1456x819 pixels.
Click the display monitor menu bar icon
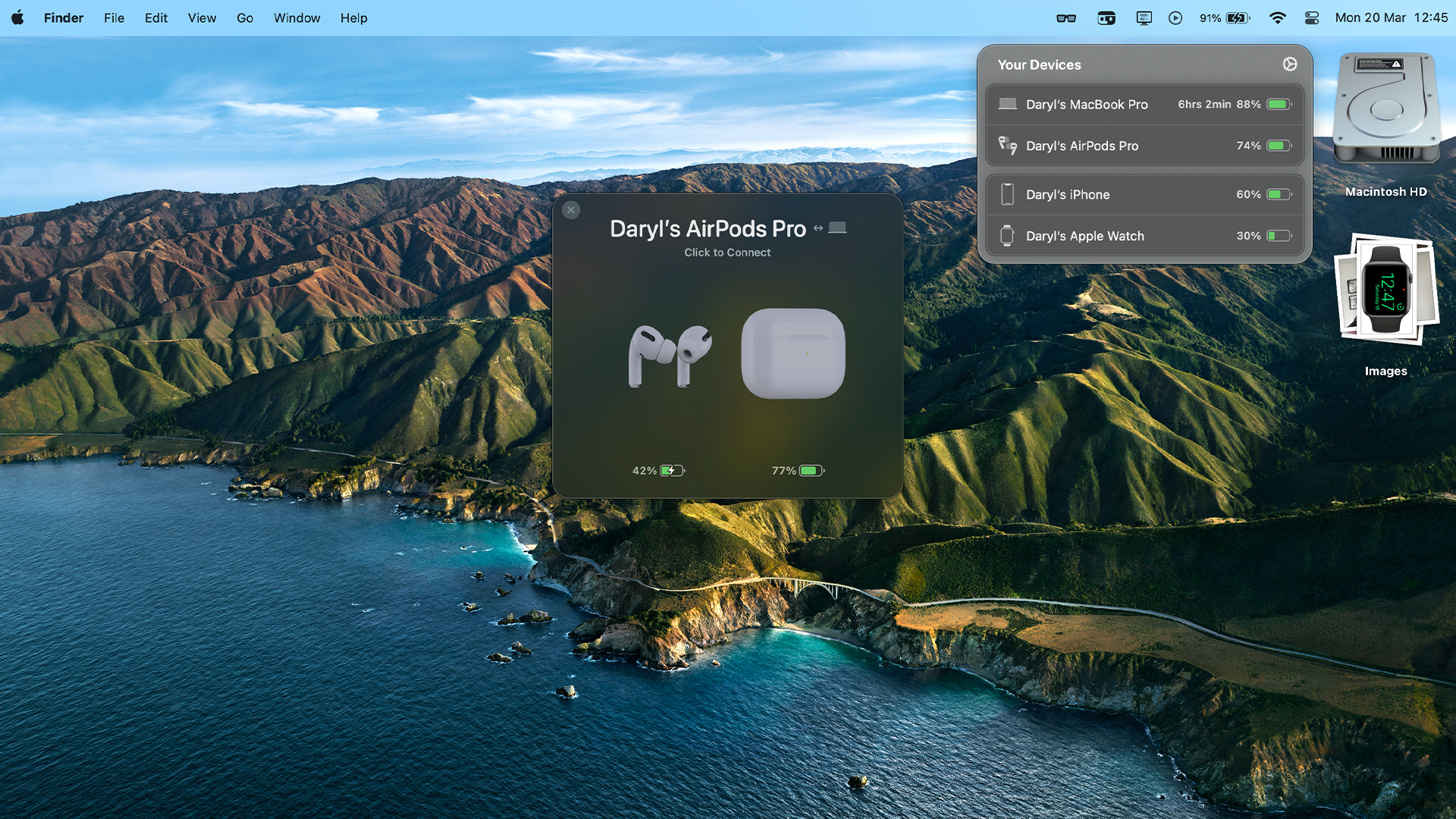1144,18
